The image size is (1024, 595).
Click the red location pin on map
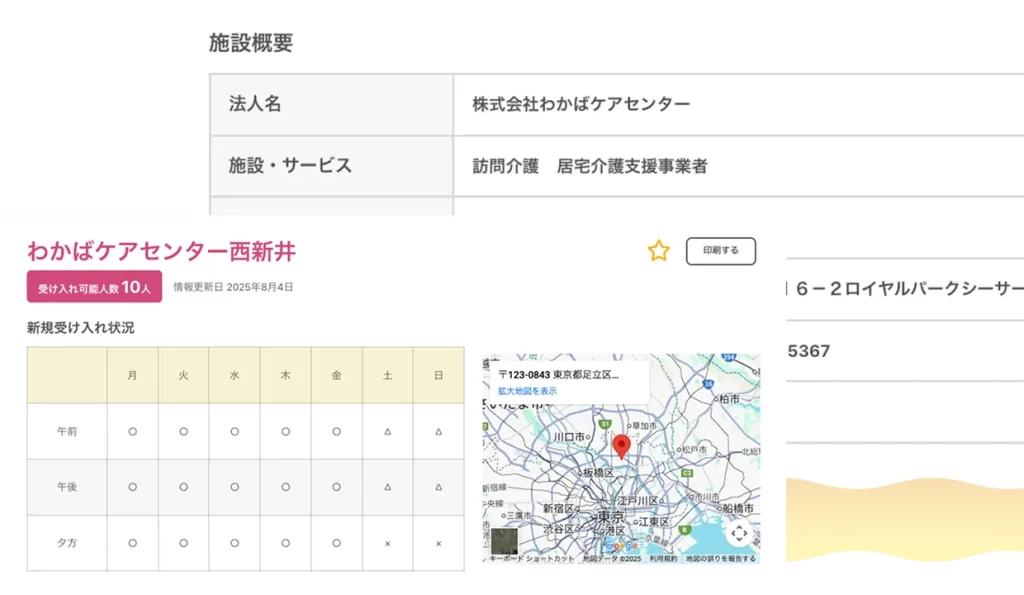pyautogui.click(x=621, y=446)
